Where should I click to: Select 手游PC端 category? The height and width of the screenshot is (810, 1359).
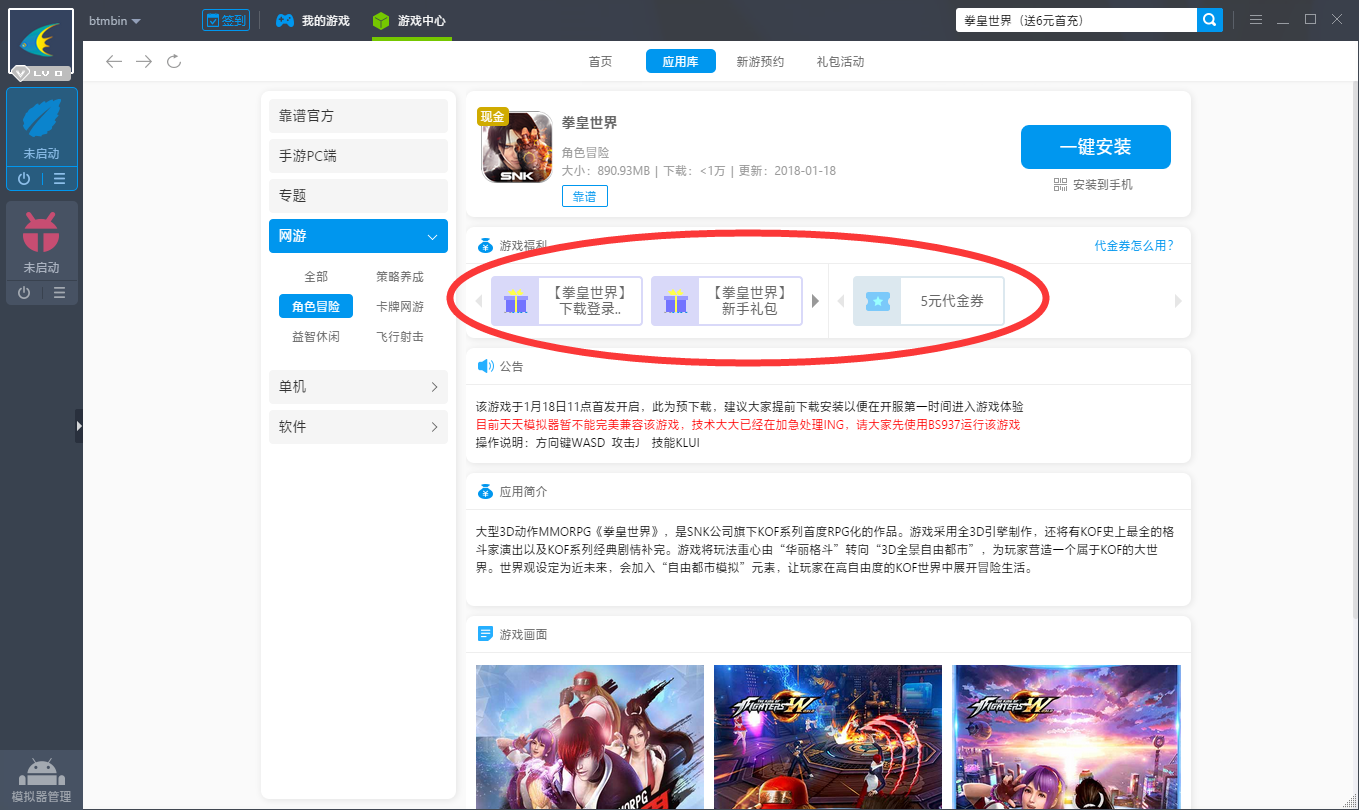click(358, 156)
